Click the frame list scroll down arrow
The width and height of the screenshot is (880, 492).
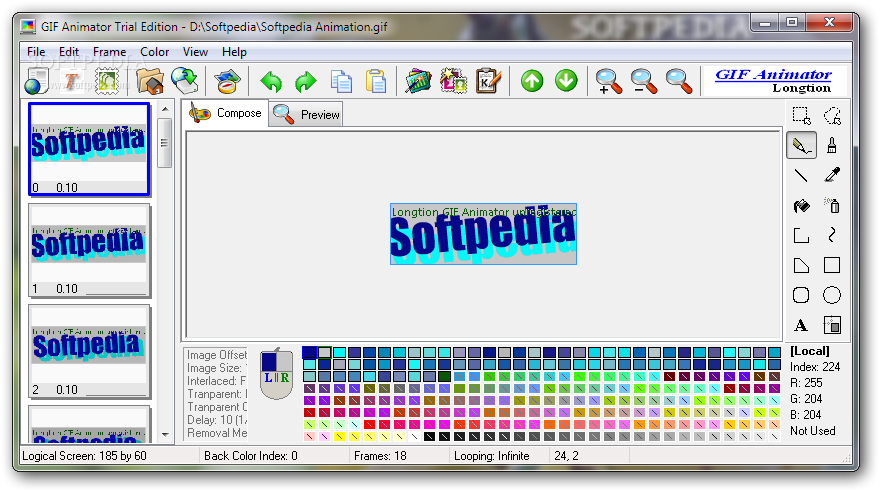165,434
